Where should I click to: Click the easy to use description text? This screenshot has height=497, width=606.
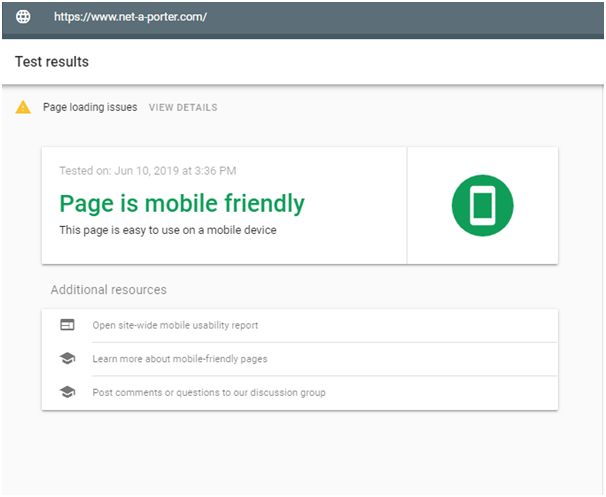coord(168,230)
